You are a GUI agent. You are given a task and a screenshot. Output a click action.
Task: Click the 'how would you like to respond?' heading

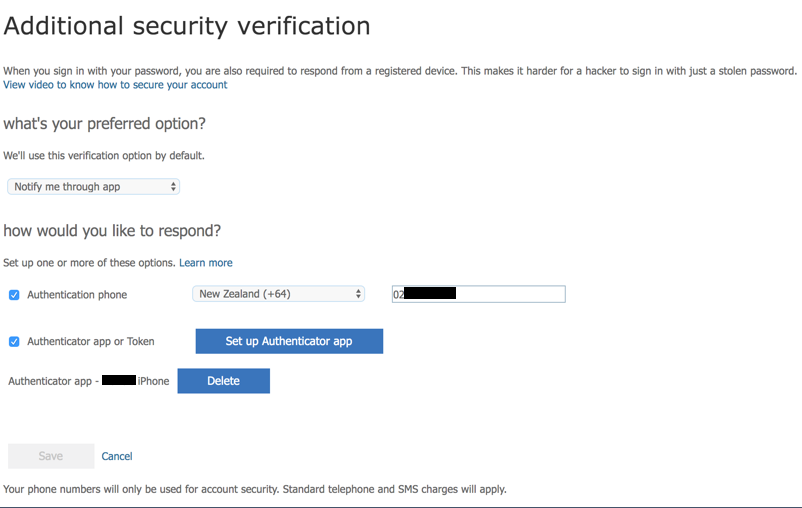coord(112,231)
